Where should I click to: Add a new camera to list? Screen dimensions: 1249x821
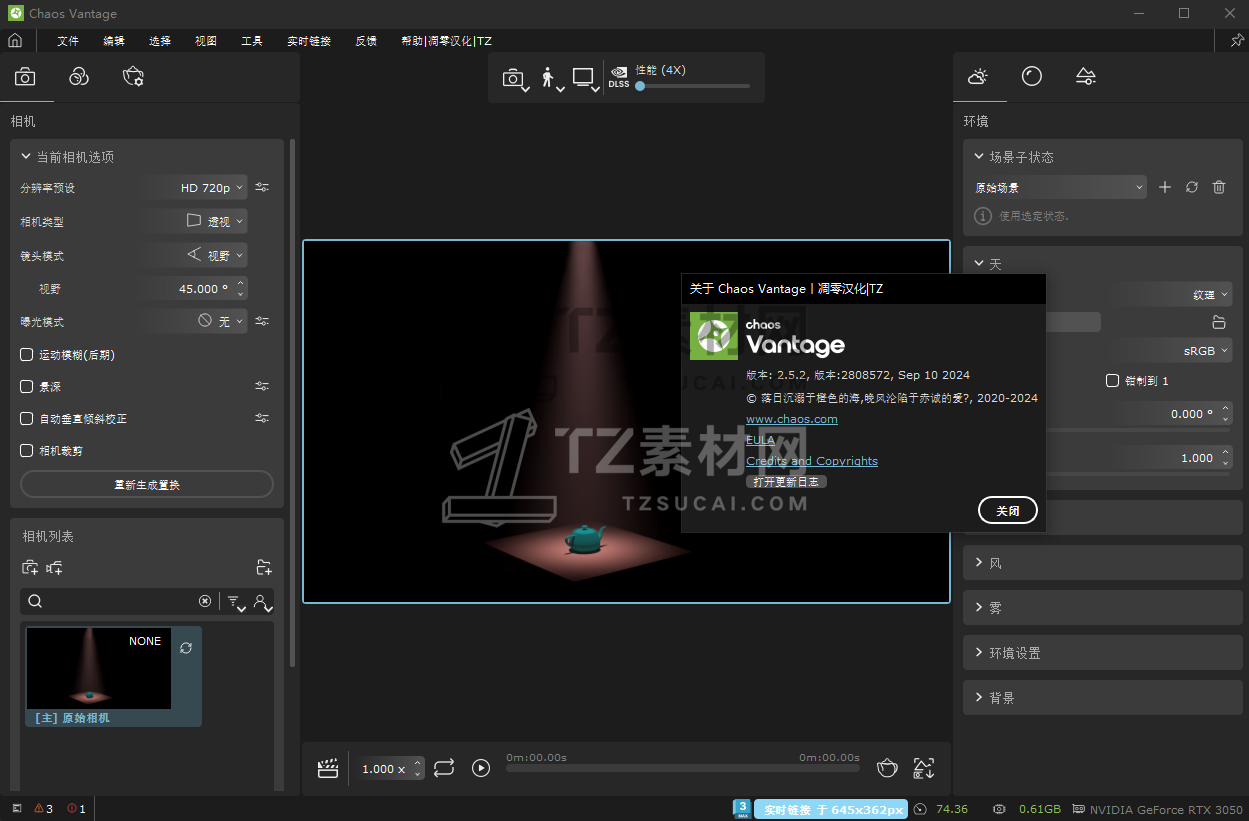pos(31,568)
